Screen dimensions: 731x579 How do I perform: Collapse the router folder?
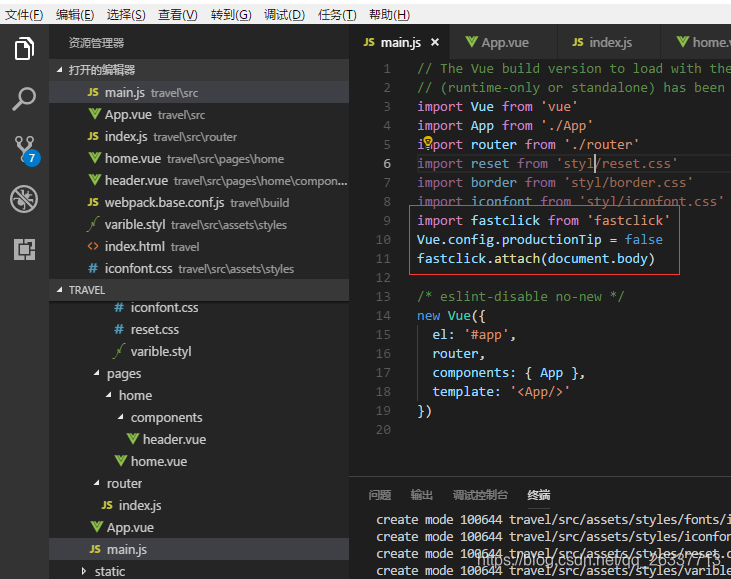click(97, 483)
